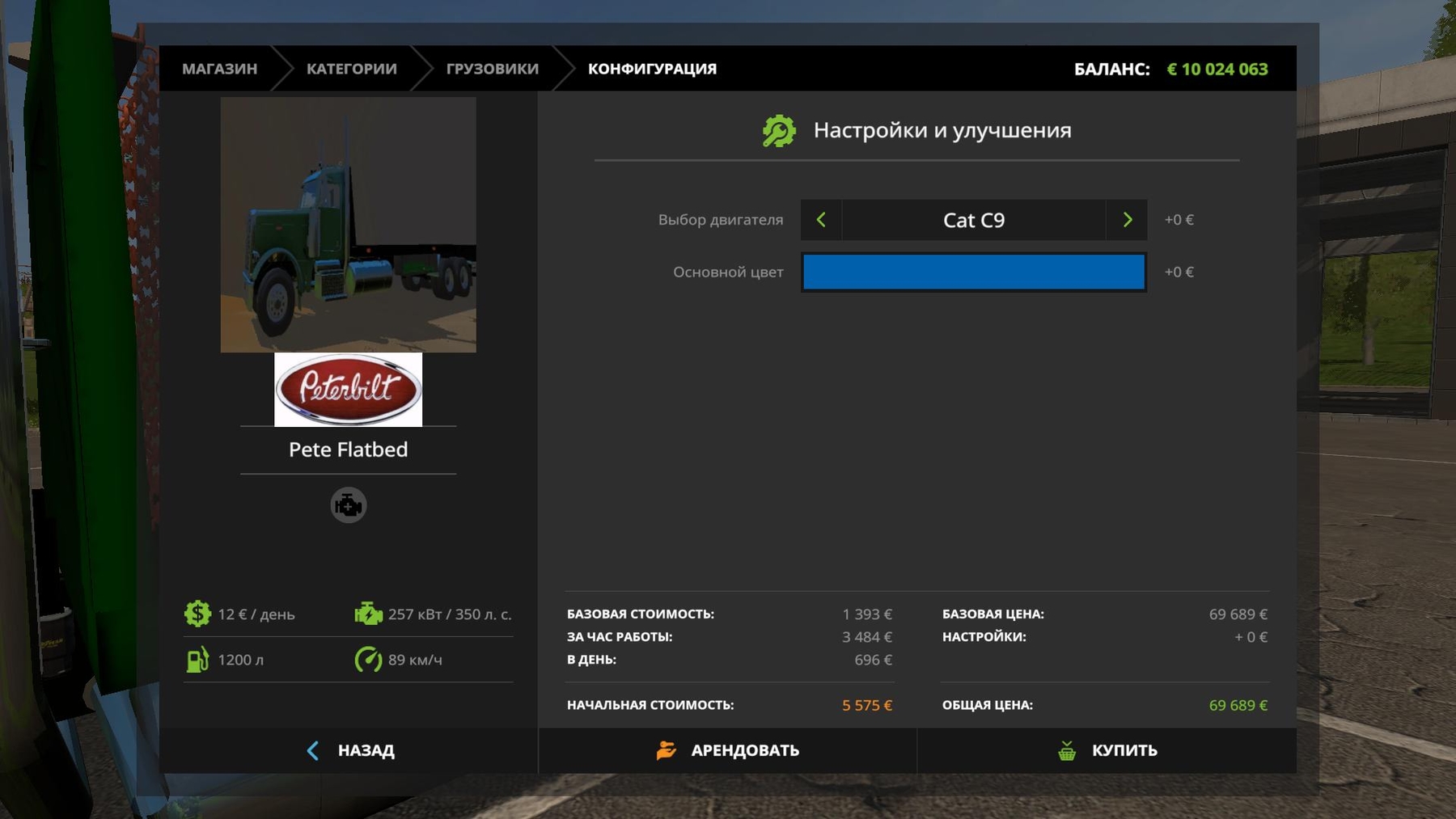Select the Конфигурация breadcrumb tab
The image size is (1456, 819).
pos(652,69)
